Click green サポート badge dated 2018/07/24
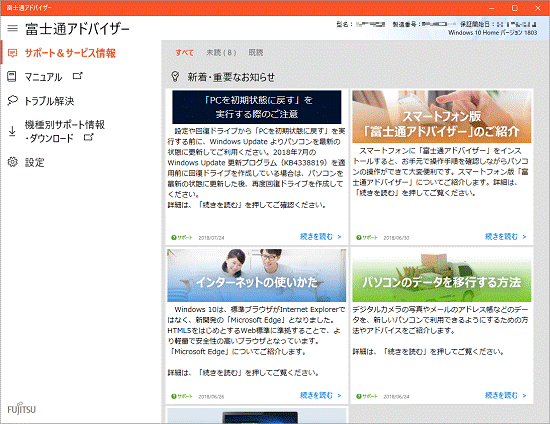Screen dimensions: 550x424 click(x=182, y=237)
